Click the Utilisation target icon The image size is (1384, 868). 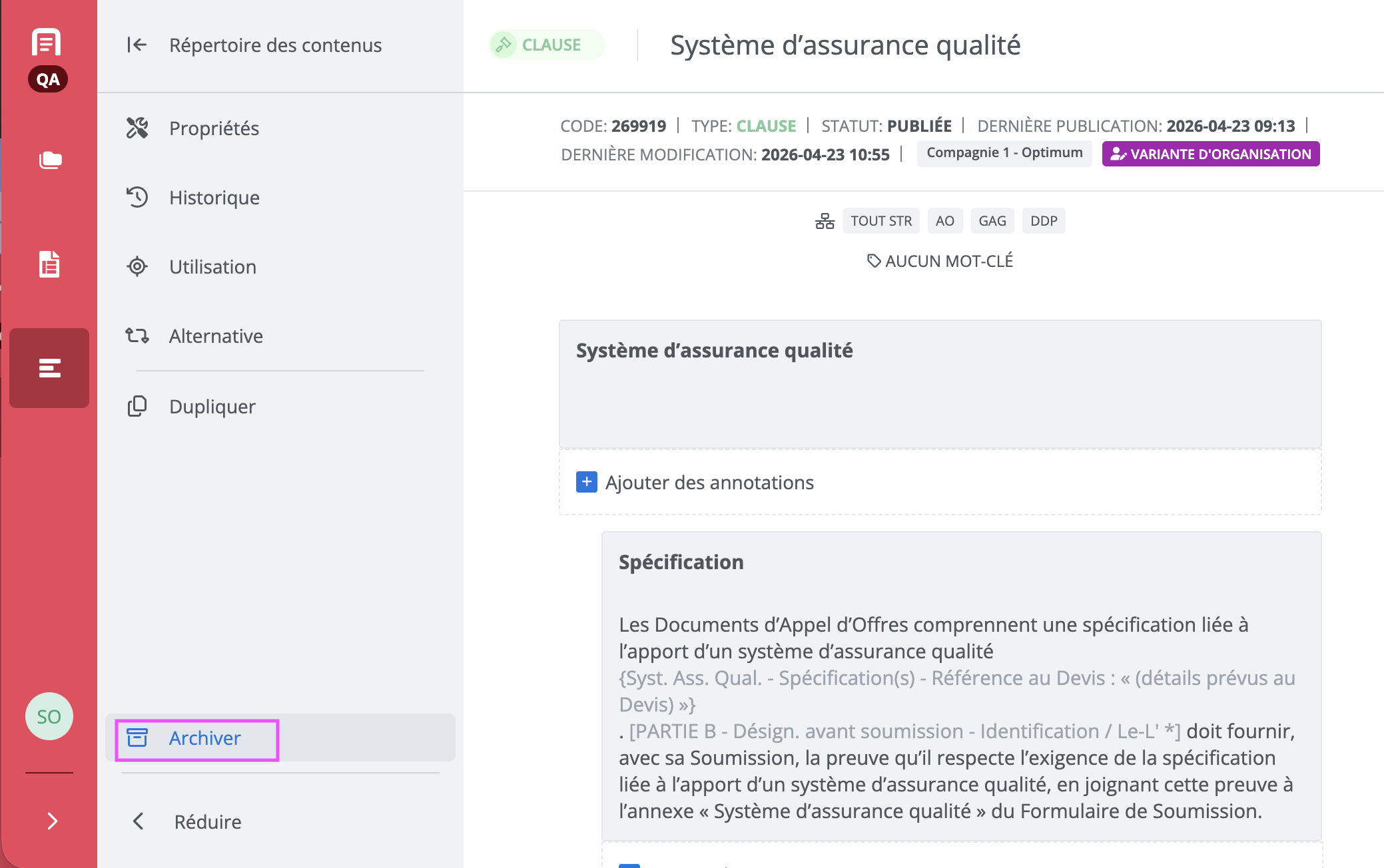pos(137,266)
